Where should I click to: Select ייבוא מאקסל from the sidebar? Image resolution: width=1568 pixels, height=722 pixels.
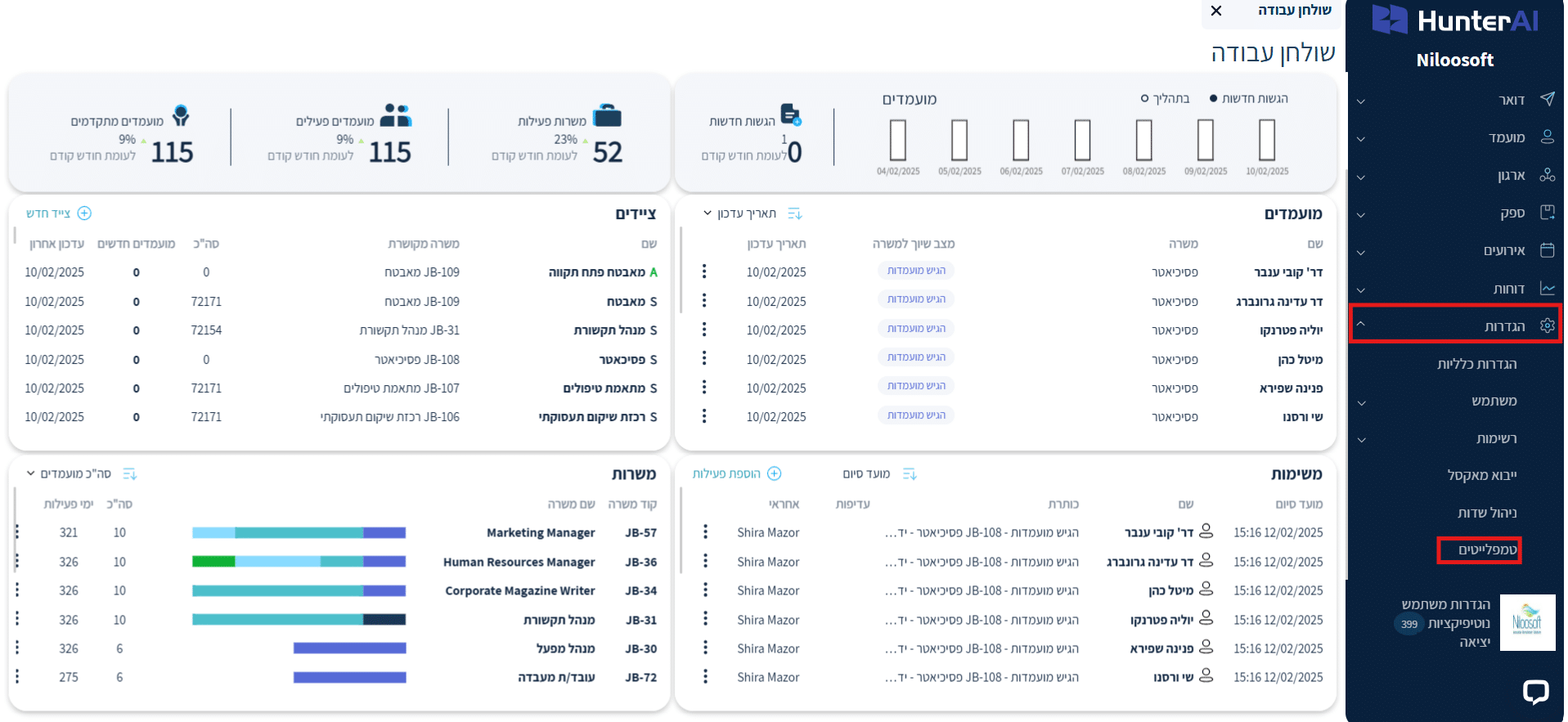[x=1481, y=475]
